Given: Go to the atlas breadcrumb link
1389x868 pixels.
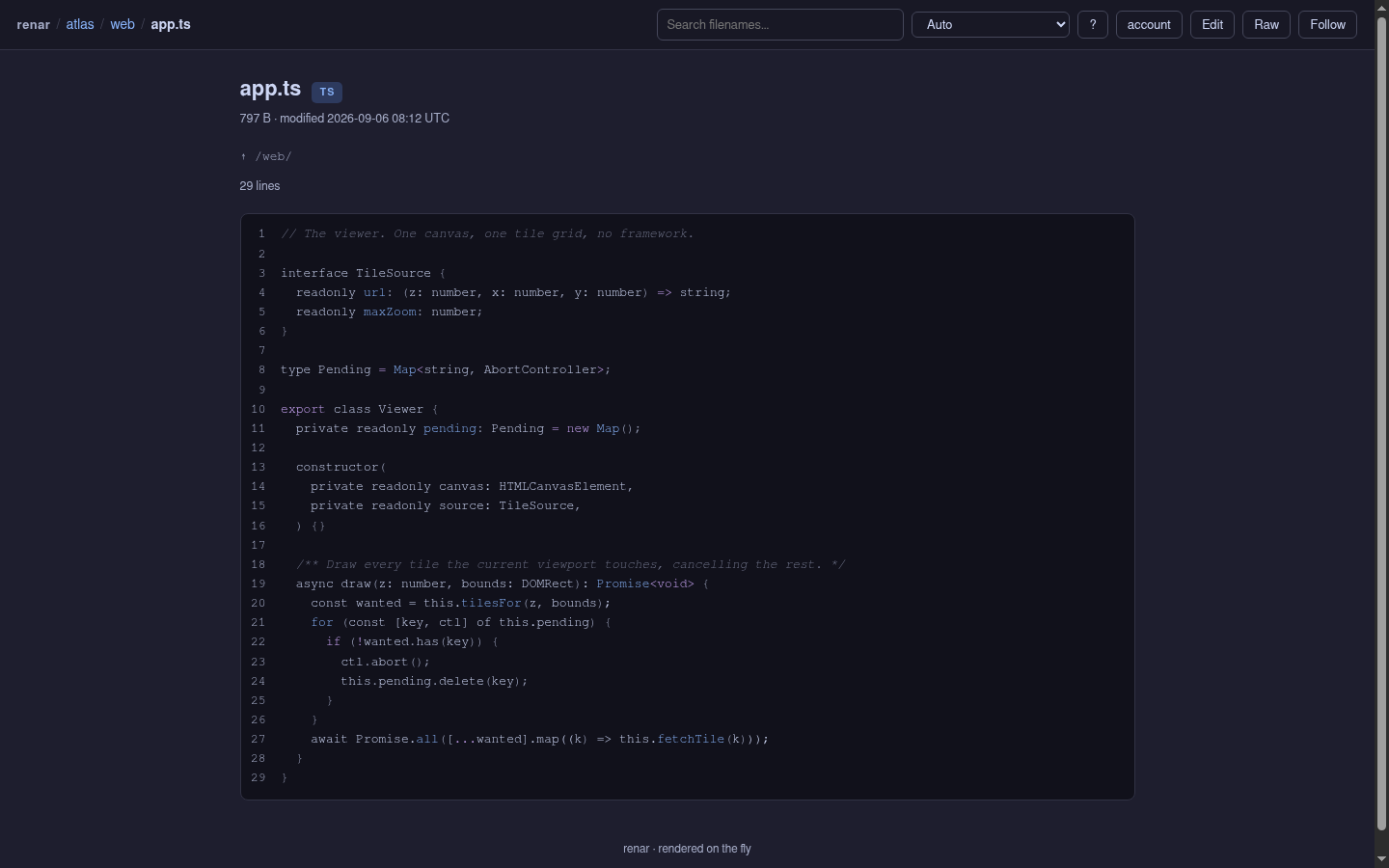Looking at the screenshot, I should (80, 24).
